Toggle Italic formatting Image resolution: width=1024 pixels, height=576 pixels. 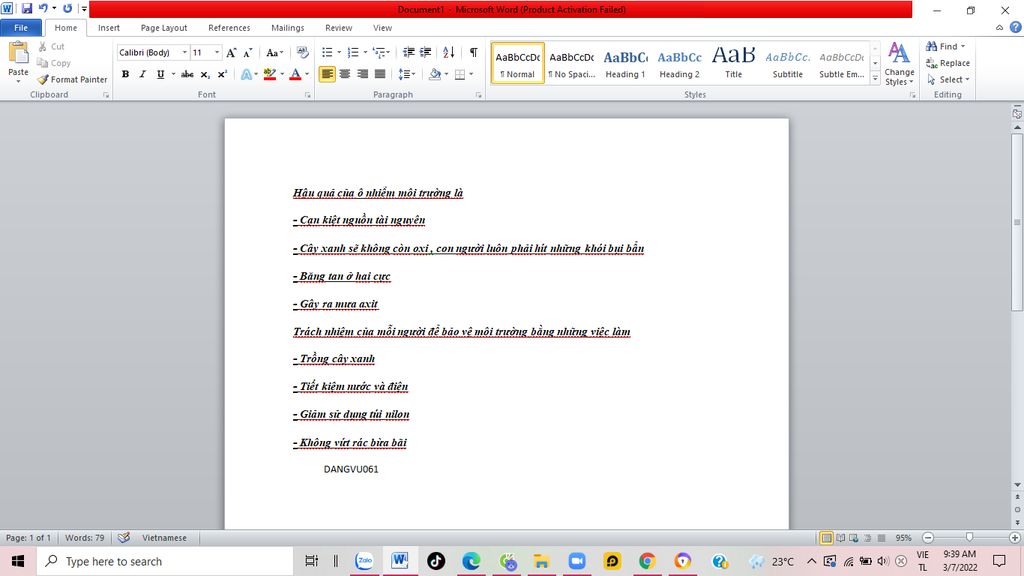[x=142, y=74]
